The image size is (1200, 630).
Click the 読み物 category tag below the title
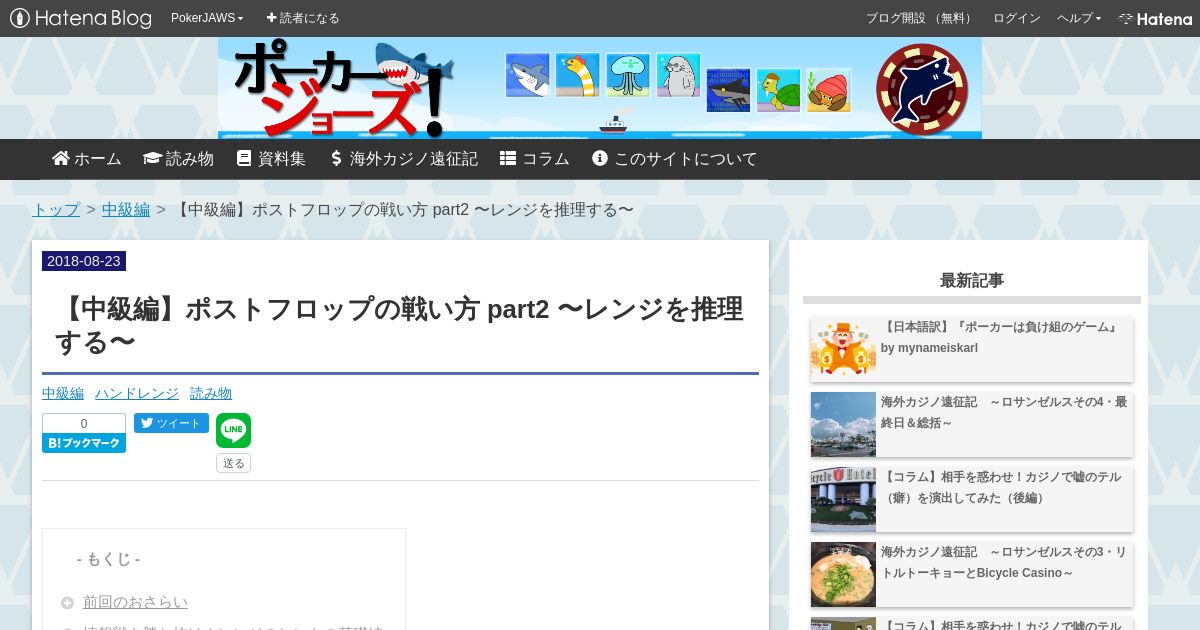[x=211, y=394]
